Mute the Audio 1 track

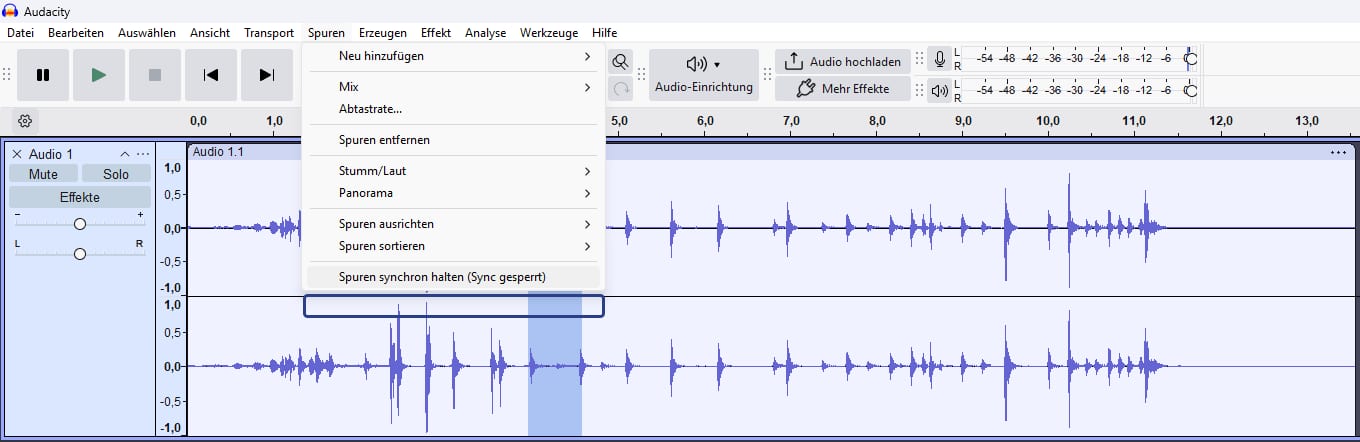coord(43,174)
